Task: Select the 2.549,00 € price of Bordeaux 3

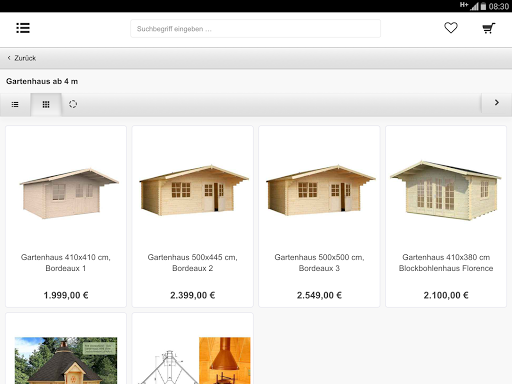Action: [x=319, y=295]
